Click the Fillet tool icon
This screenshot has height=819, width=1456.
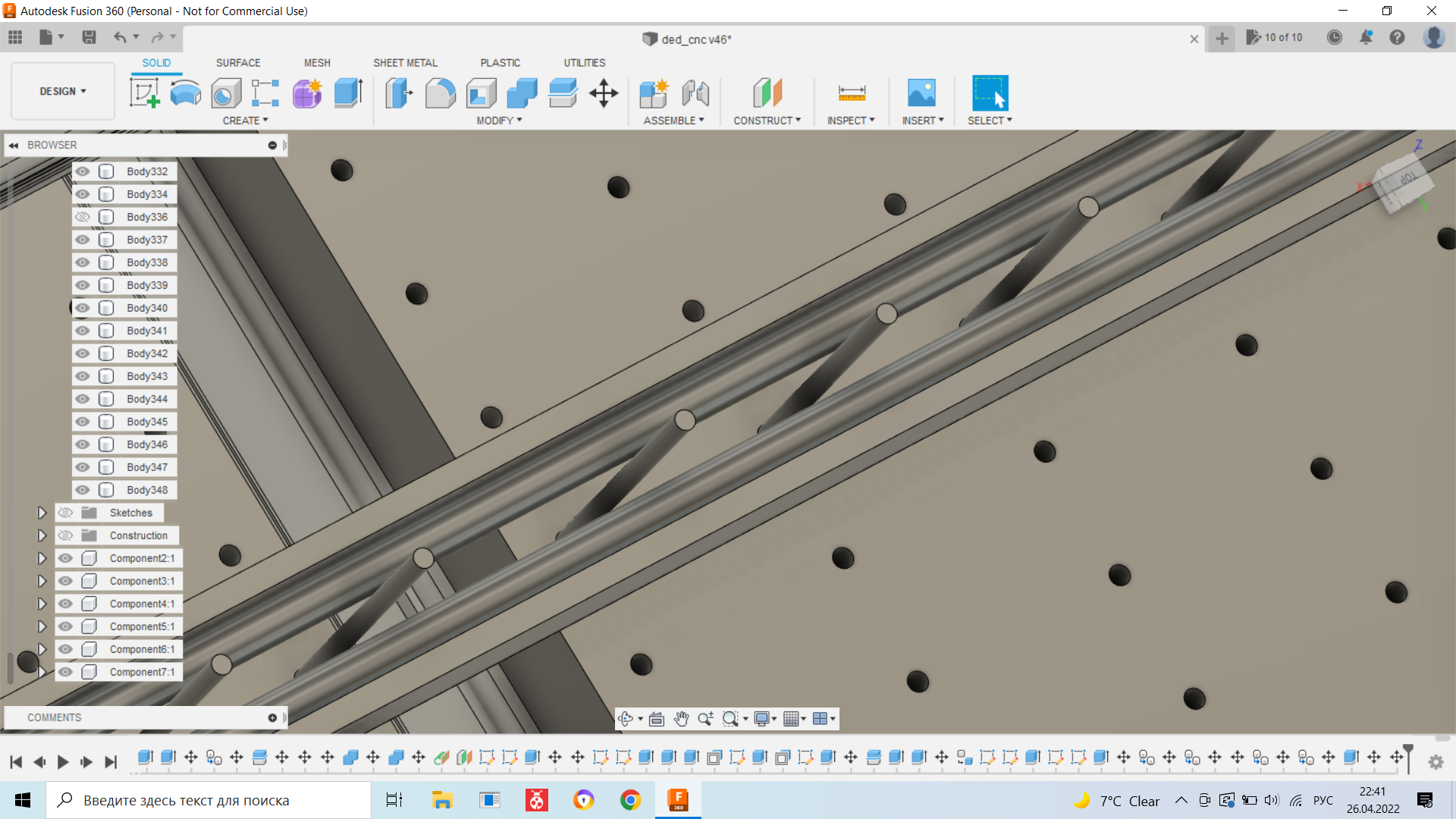point(440,93)
